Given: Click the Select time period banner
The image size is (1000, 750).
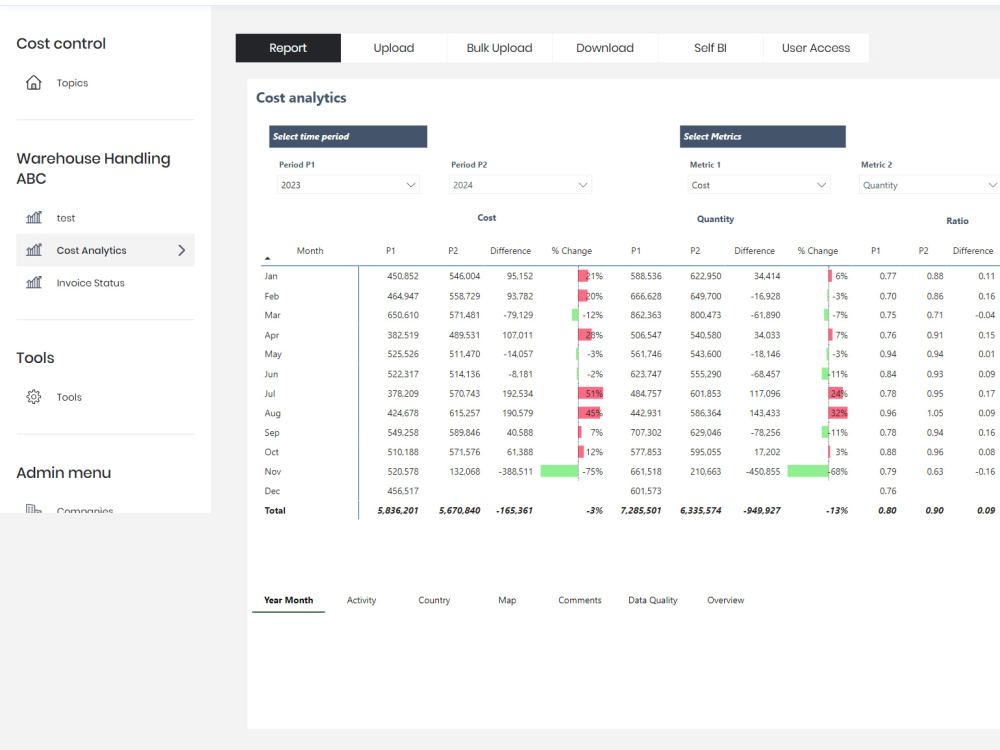Looking at the screenshot, I should click(348, 136).
